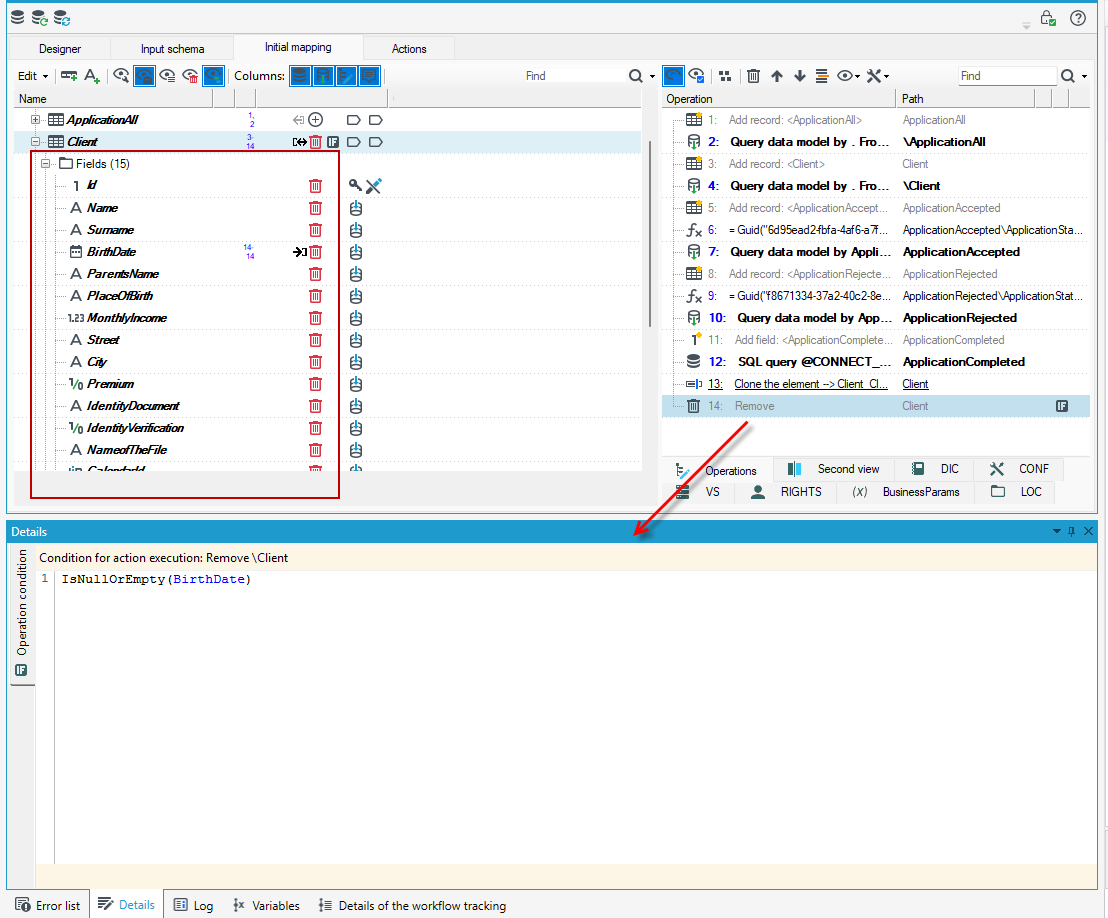This screenshot has width=1108, height=918.
Task: Open the tools wrench dropdown
Action: click(x=878, y=76)
